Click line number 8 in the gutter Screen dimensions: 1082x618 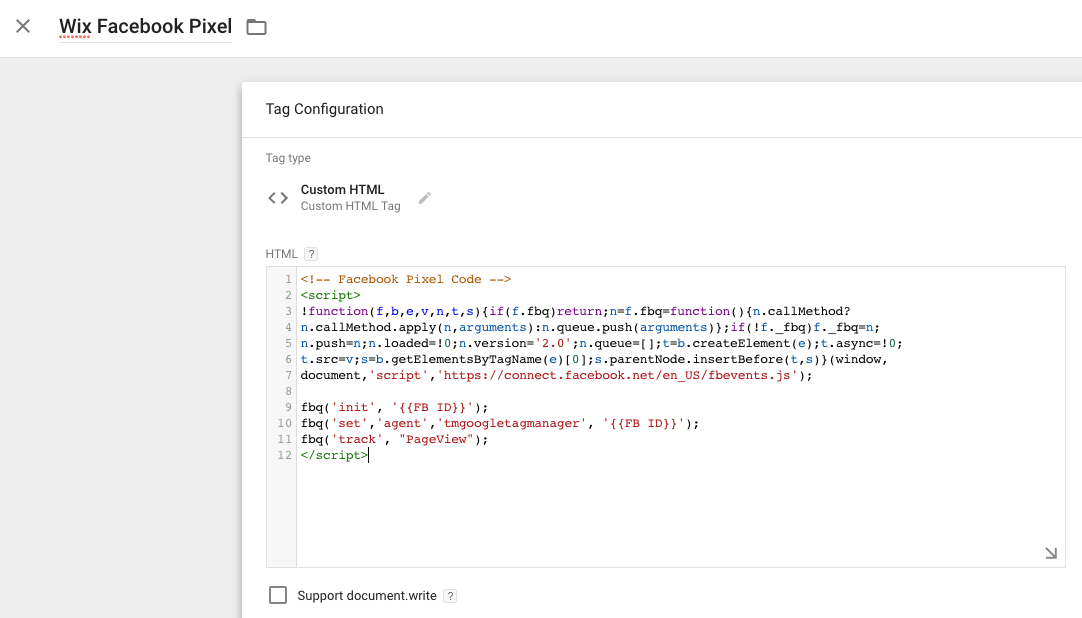pos(288,391)
